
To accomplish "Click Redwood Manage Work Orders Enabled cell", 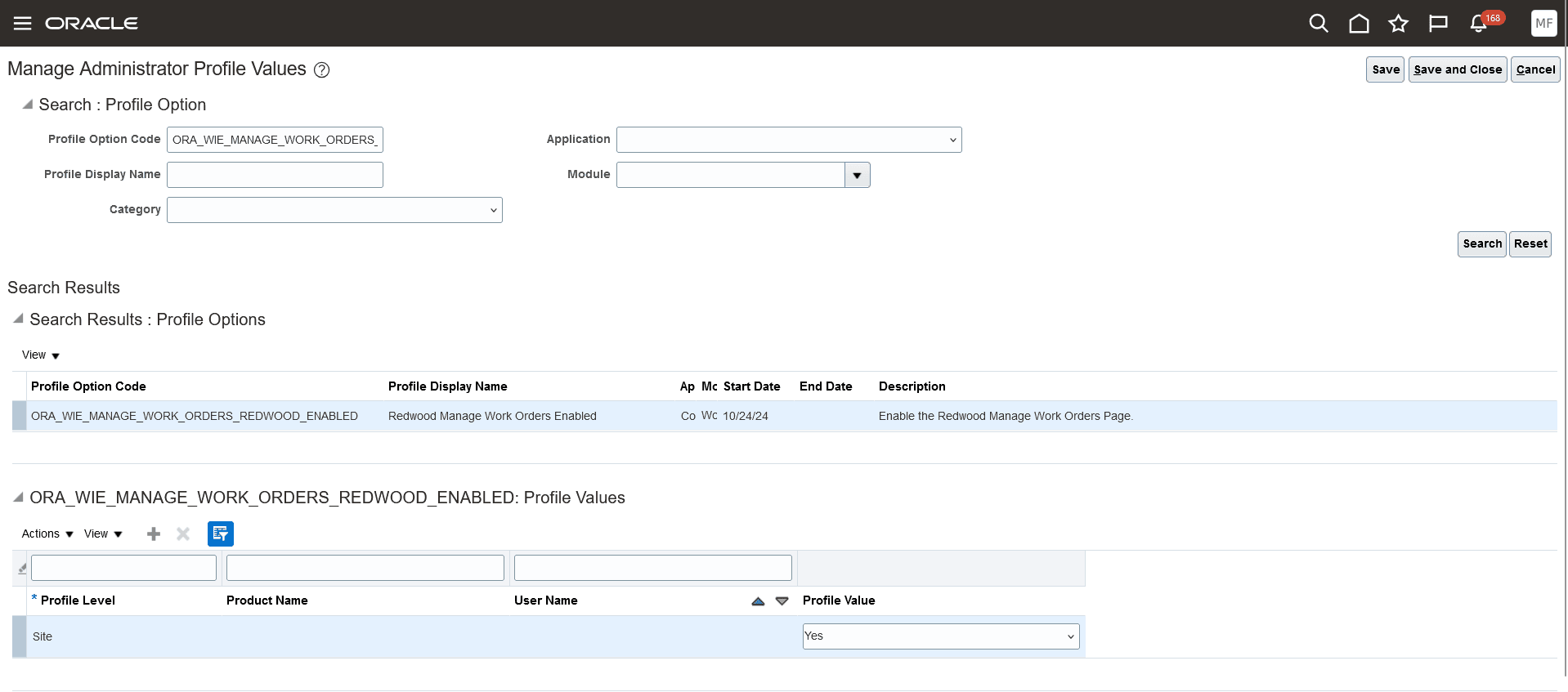I will tap(492, 416).
